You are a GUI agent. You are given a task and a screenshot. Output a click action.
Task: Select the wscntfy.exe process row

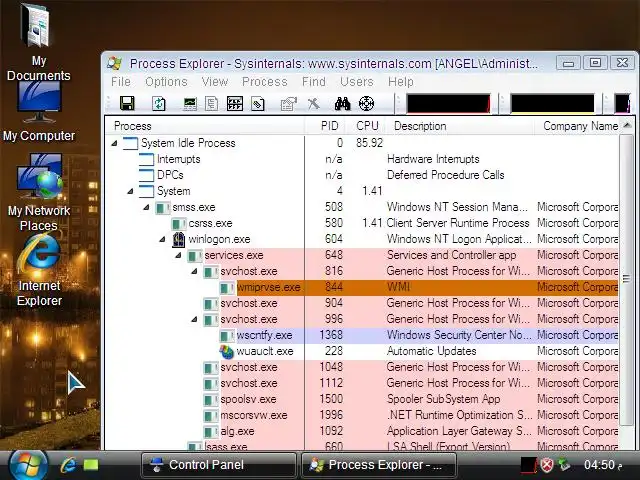[x=361, y=336]
